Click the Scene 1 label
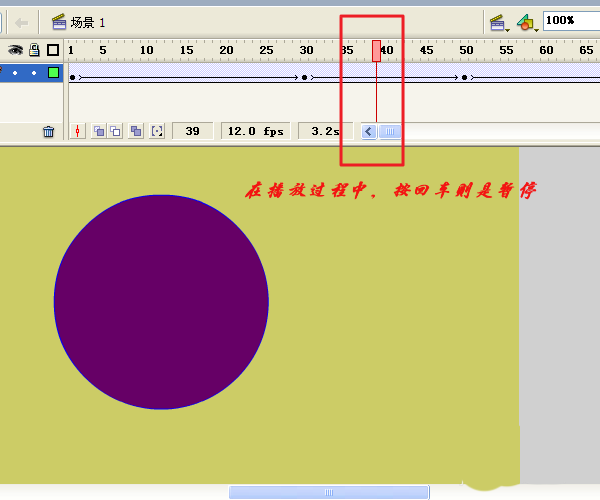Viewport: 600px width, 500px height. [88, 23]
